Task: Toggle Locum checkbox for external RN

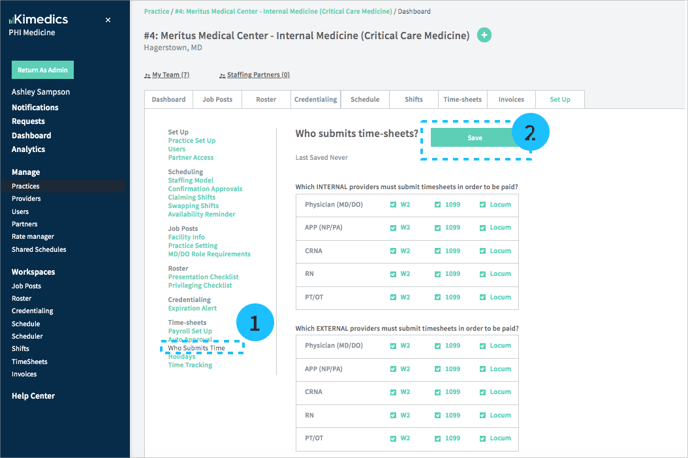Action: tap(483, 415)
